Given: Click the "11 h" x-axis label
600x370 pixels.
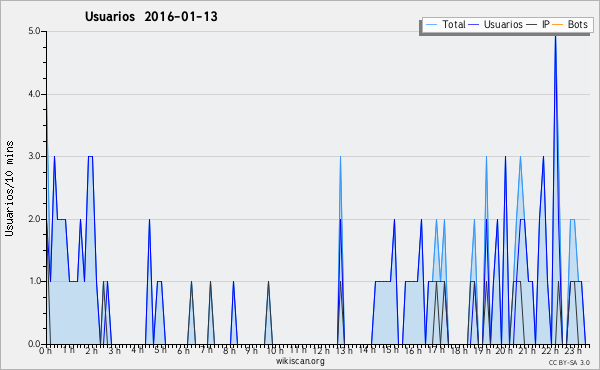Looking at the screenshot, I should click(298, 350).
